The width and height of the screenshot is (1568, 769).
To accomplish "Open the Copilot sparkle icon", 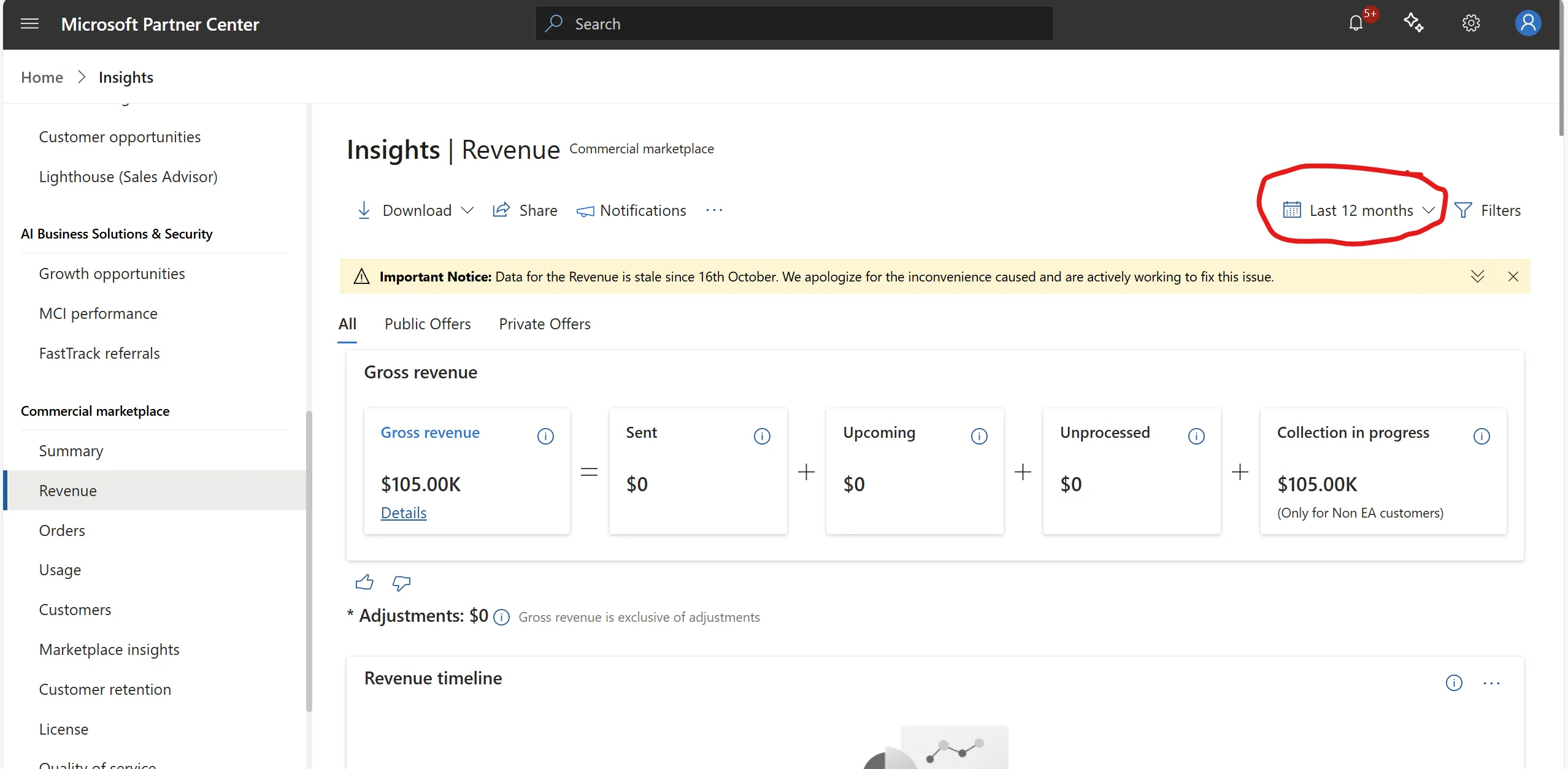I will click(1413, 23).
